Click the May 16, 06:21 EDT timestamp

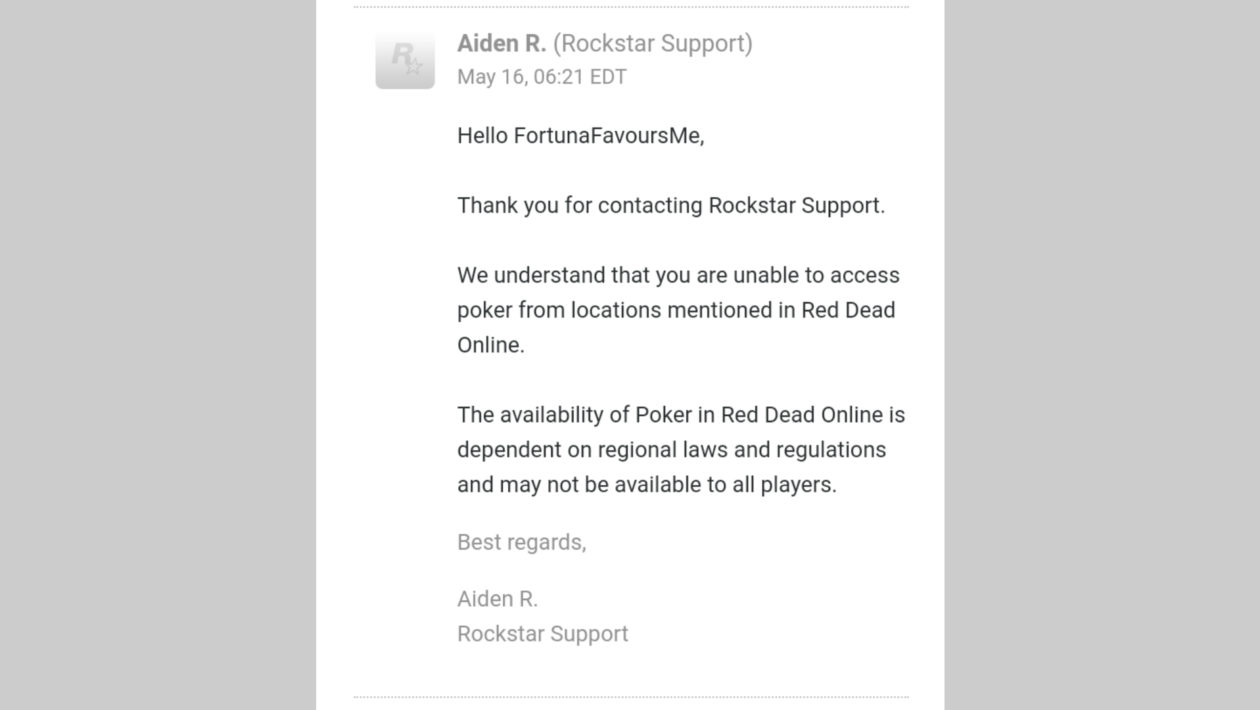click(541, 77)
